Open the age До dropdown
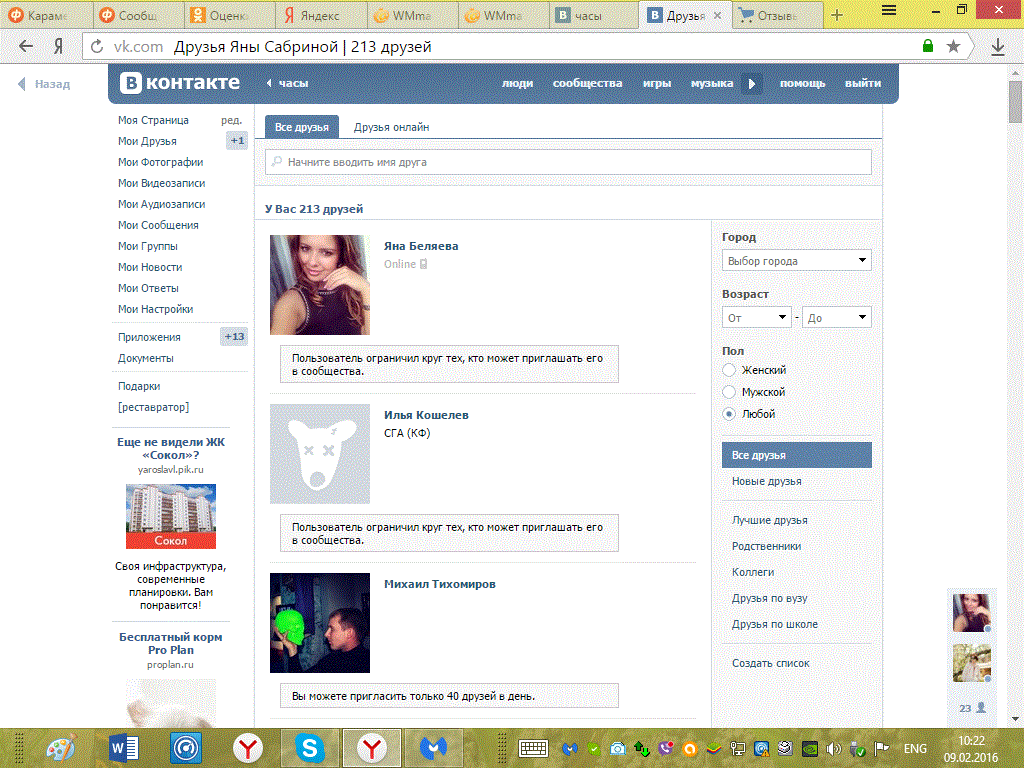This screenshot has width=1024, height=768. (x=837, y=317)
